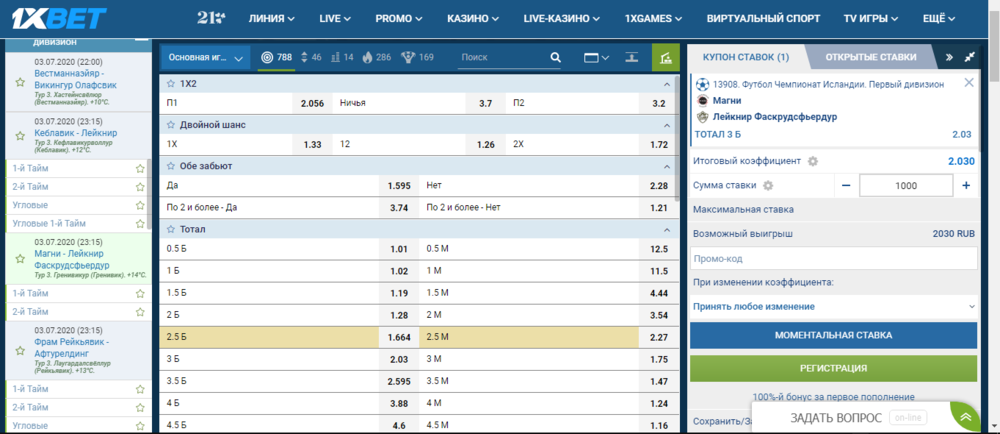Open the TV ИГРЫ menu
The height and width of the screenshot is (434, 1000).
point(871,18)
